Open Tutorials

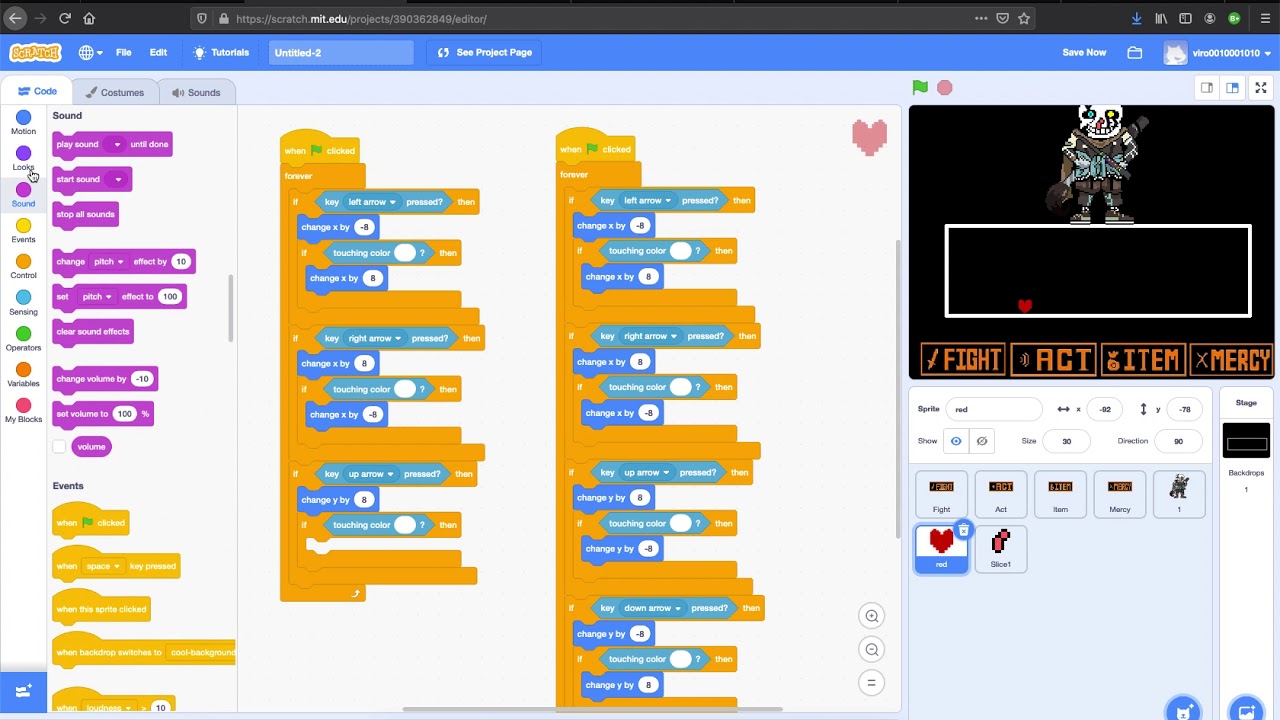pyautogui.click(x=221, y=53)
